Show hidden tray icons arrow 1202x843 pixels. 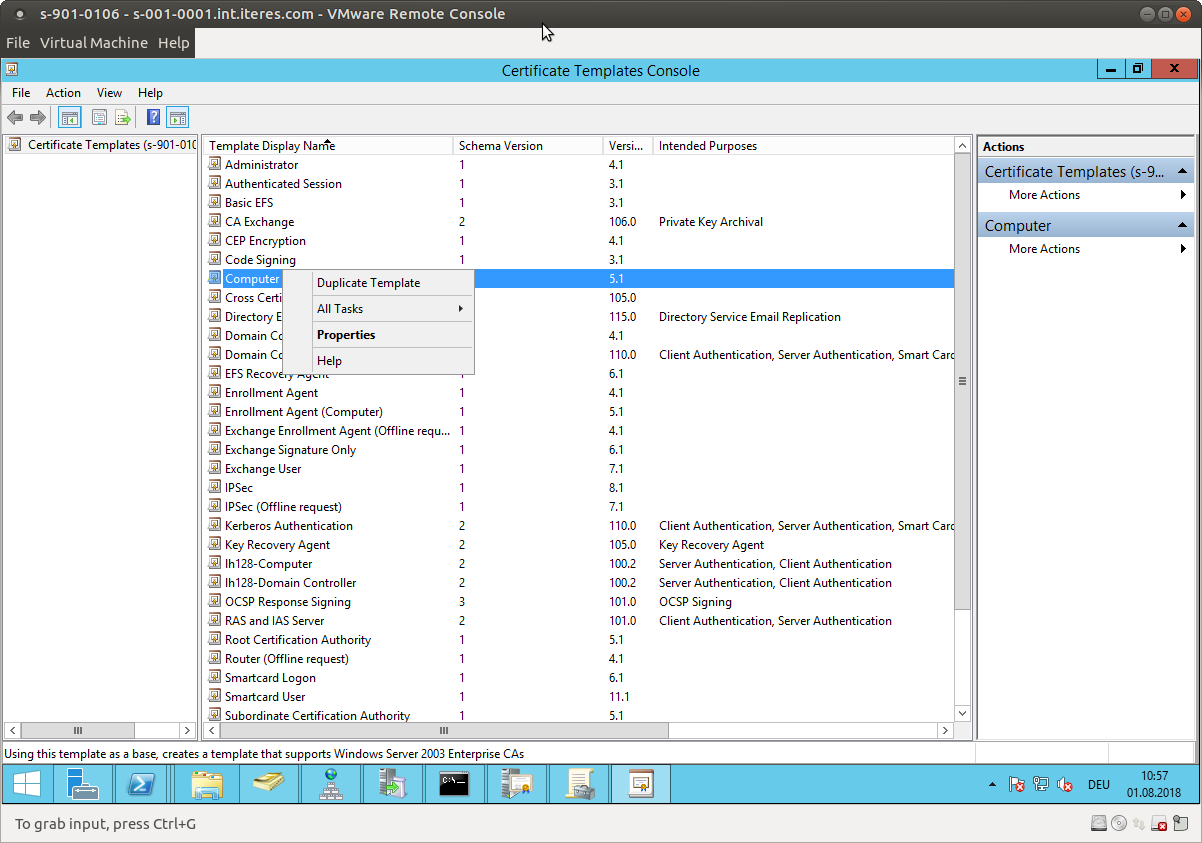992,785
